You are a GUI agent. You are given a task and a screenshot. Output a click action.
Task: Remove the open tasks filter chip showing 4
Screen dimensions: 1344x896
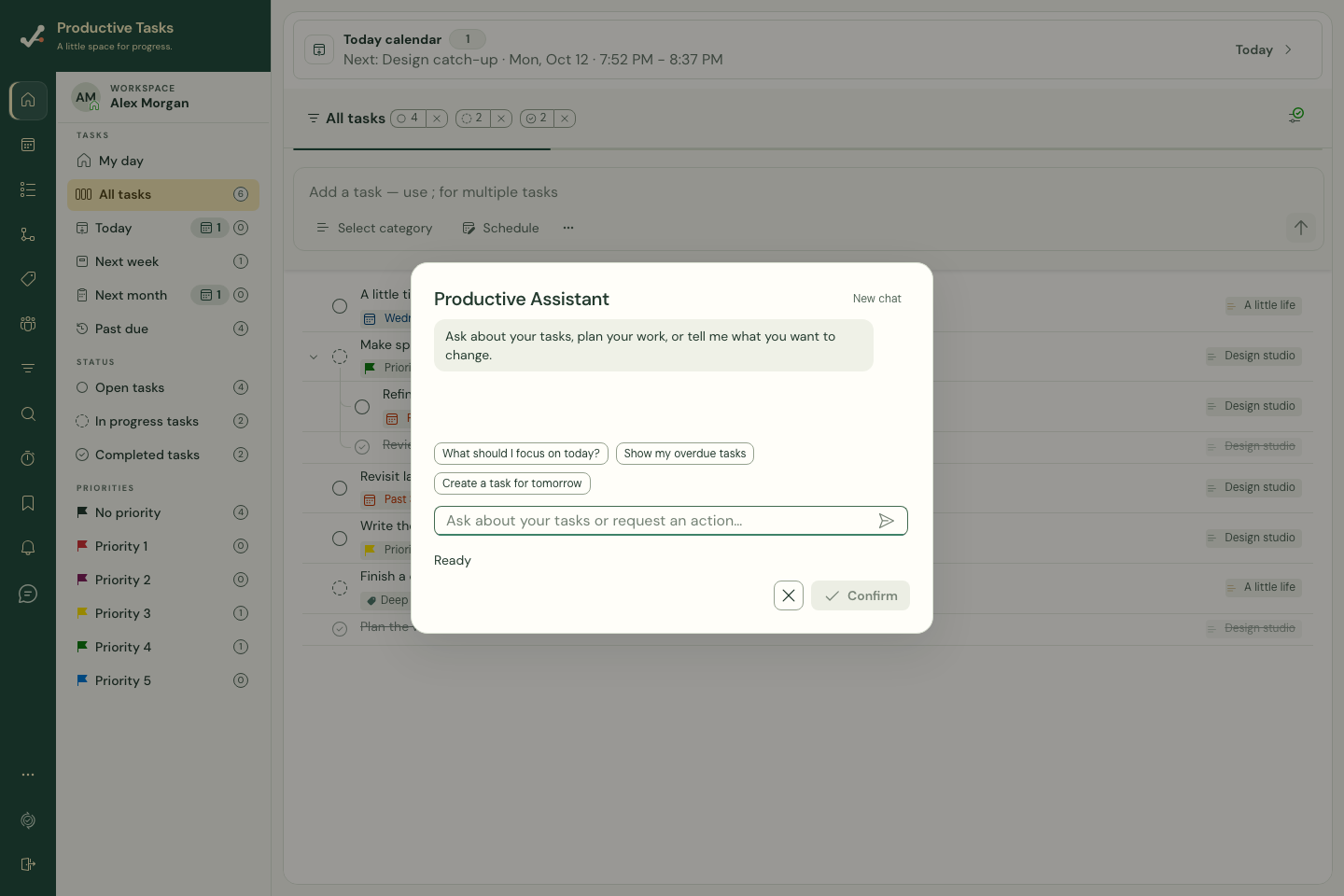[x=437, y=119]
